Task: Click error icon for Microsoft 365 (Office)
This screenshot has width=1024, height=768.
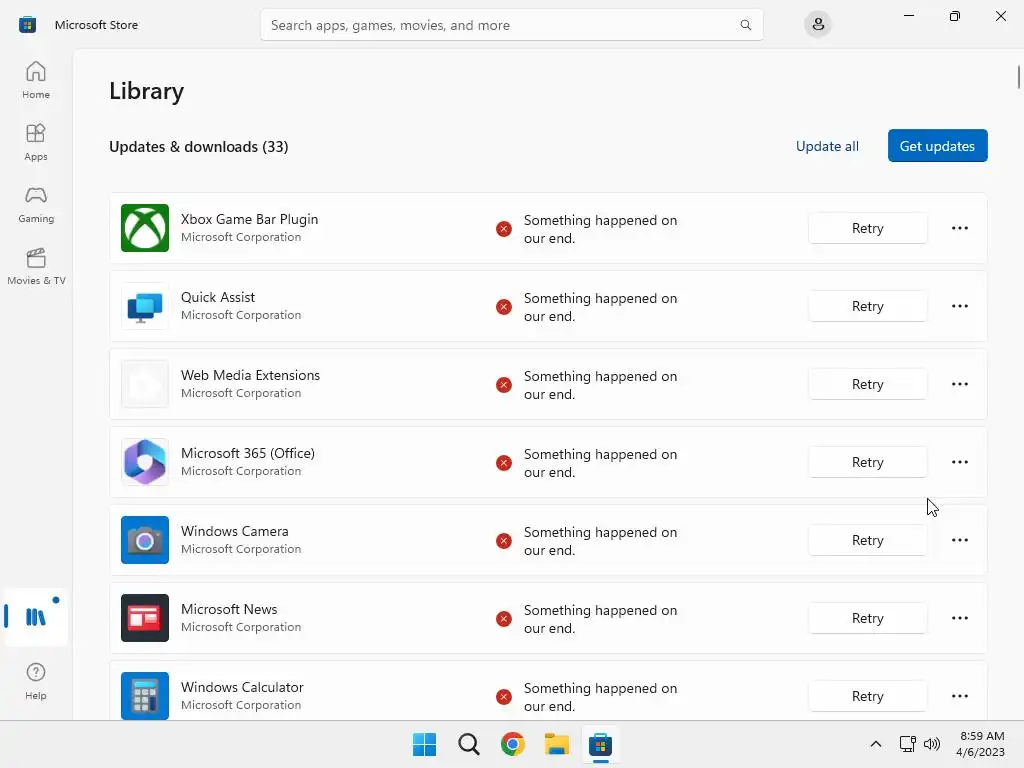Action: tap(504, 463)
